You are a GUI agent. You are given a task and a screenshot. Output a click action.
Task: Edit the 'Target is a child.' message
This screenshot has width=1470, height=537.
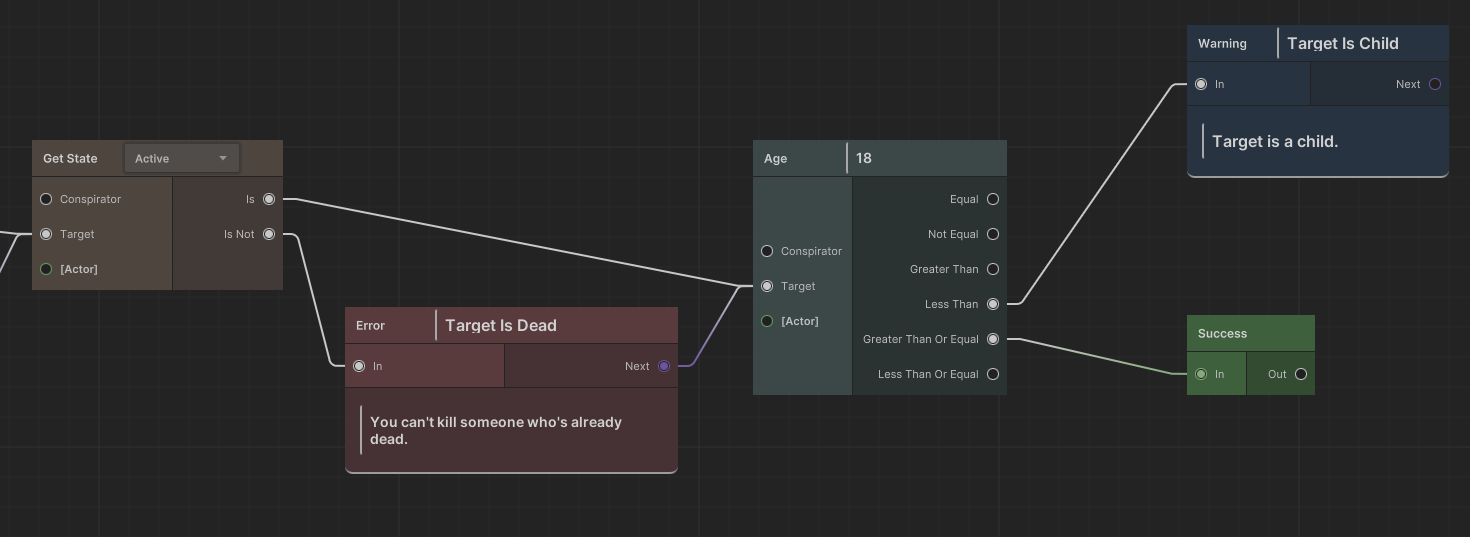[1275, 141]
